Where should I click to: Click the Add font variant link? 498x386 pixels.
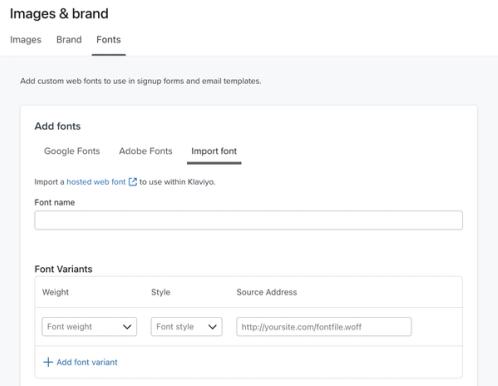(87, 362)
